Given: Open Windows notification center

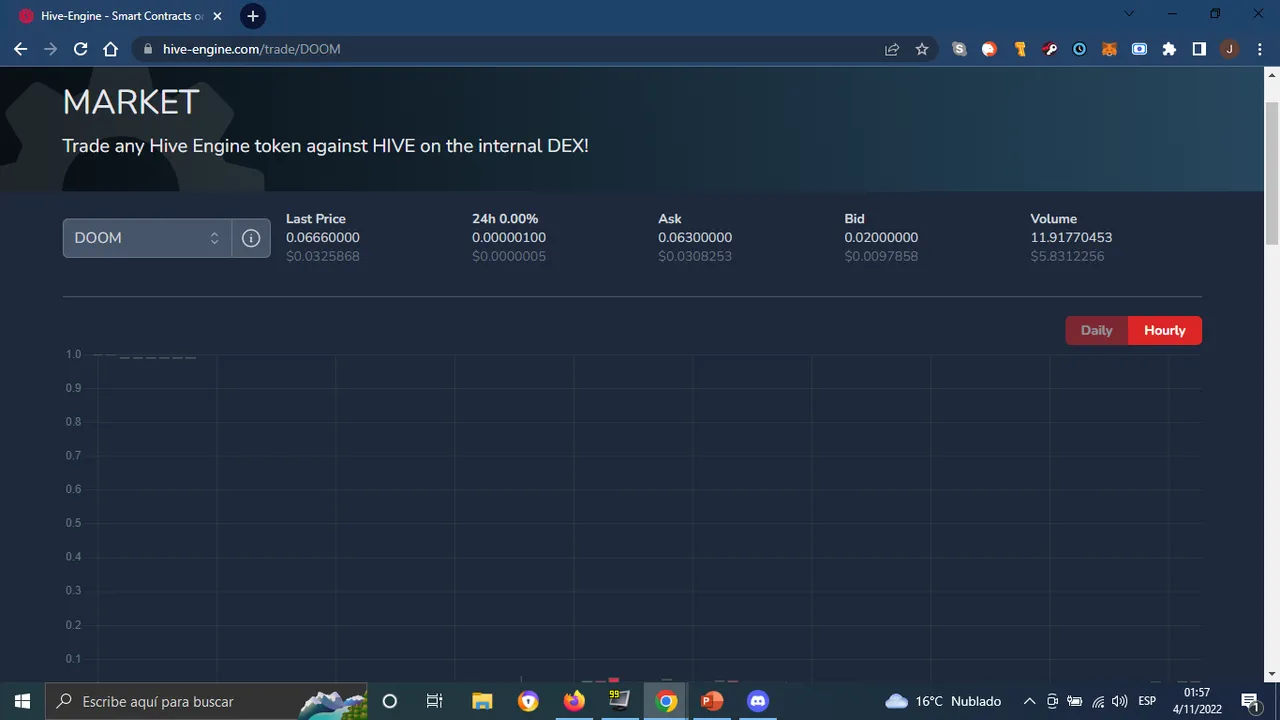Looking at the screenshot, I should coord(1249,701).
